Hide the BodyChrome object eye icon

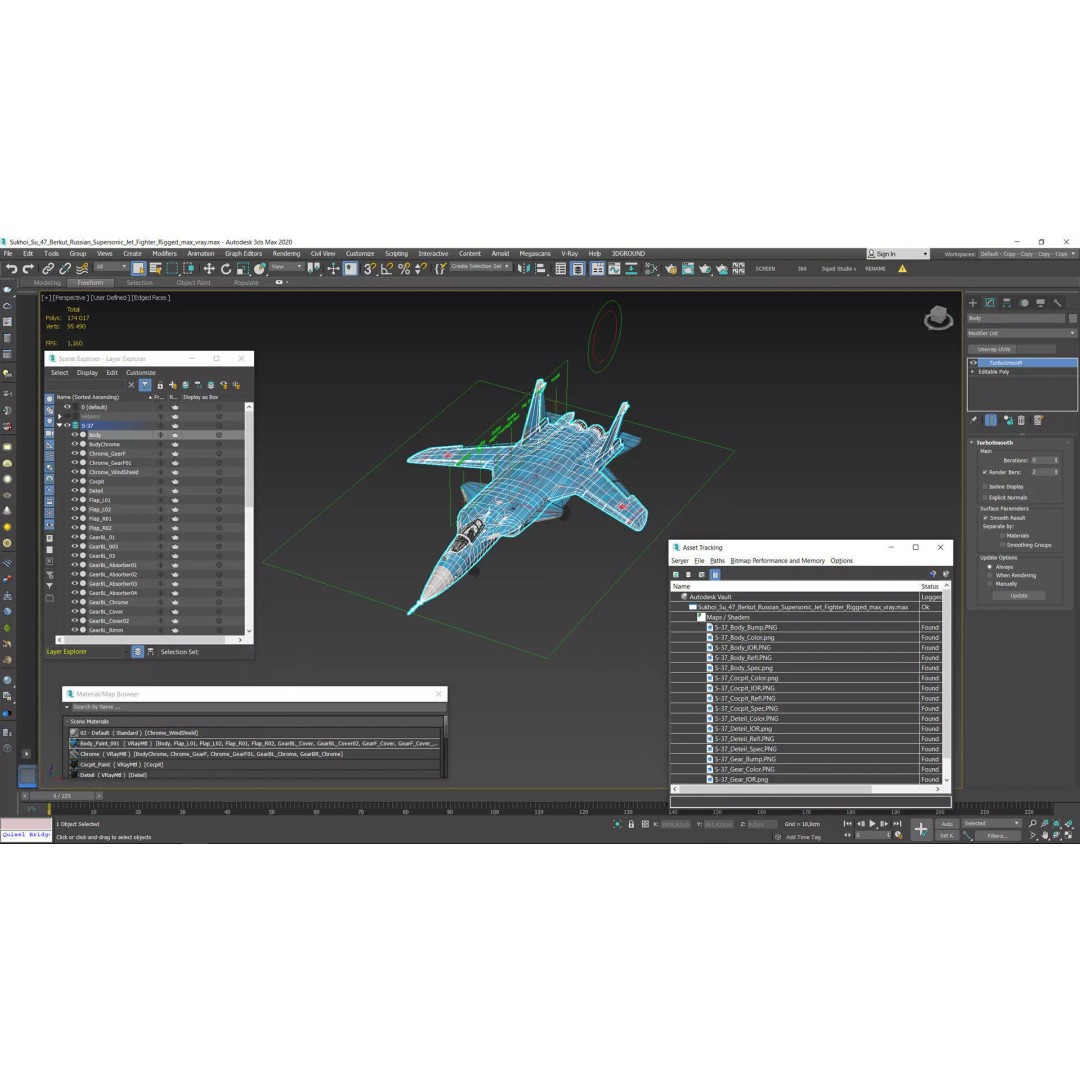74,444
